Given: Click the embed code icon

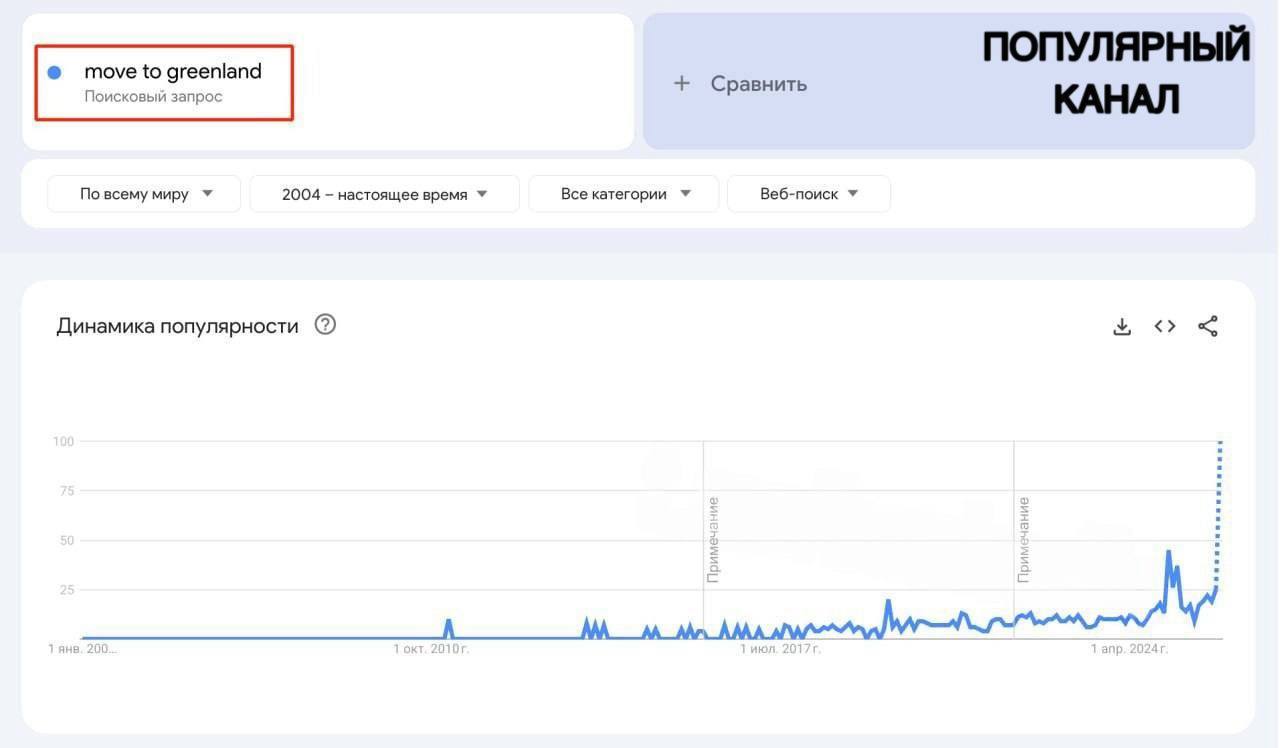Looking at the screenshot, I should pyautogui.click(x=1165, y=326).
